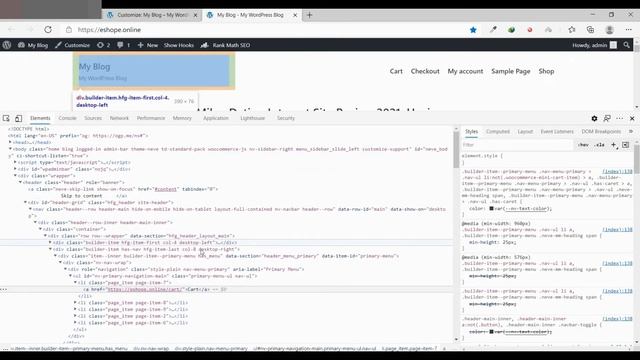Image resolution: width=640 pixels, height=360 pixels.
Task: Close the DevTools panel
Action: point(632,118)
